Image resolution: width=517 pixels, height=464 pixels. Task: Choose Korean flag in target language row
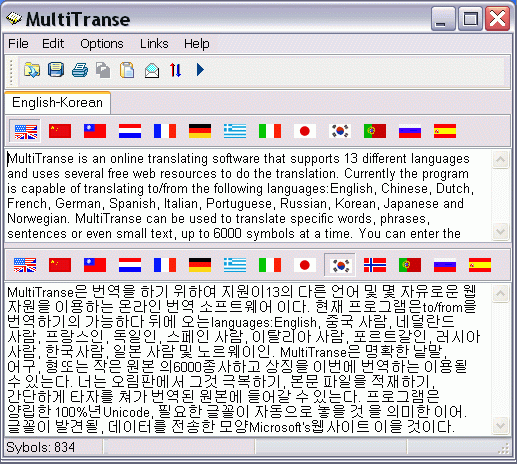tap(340, 266)
